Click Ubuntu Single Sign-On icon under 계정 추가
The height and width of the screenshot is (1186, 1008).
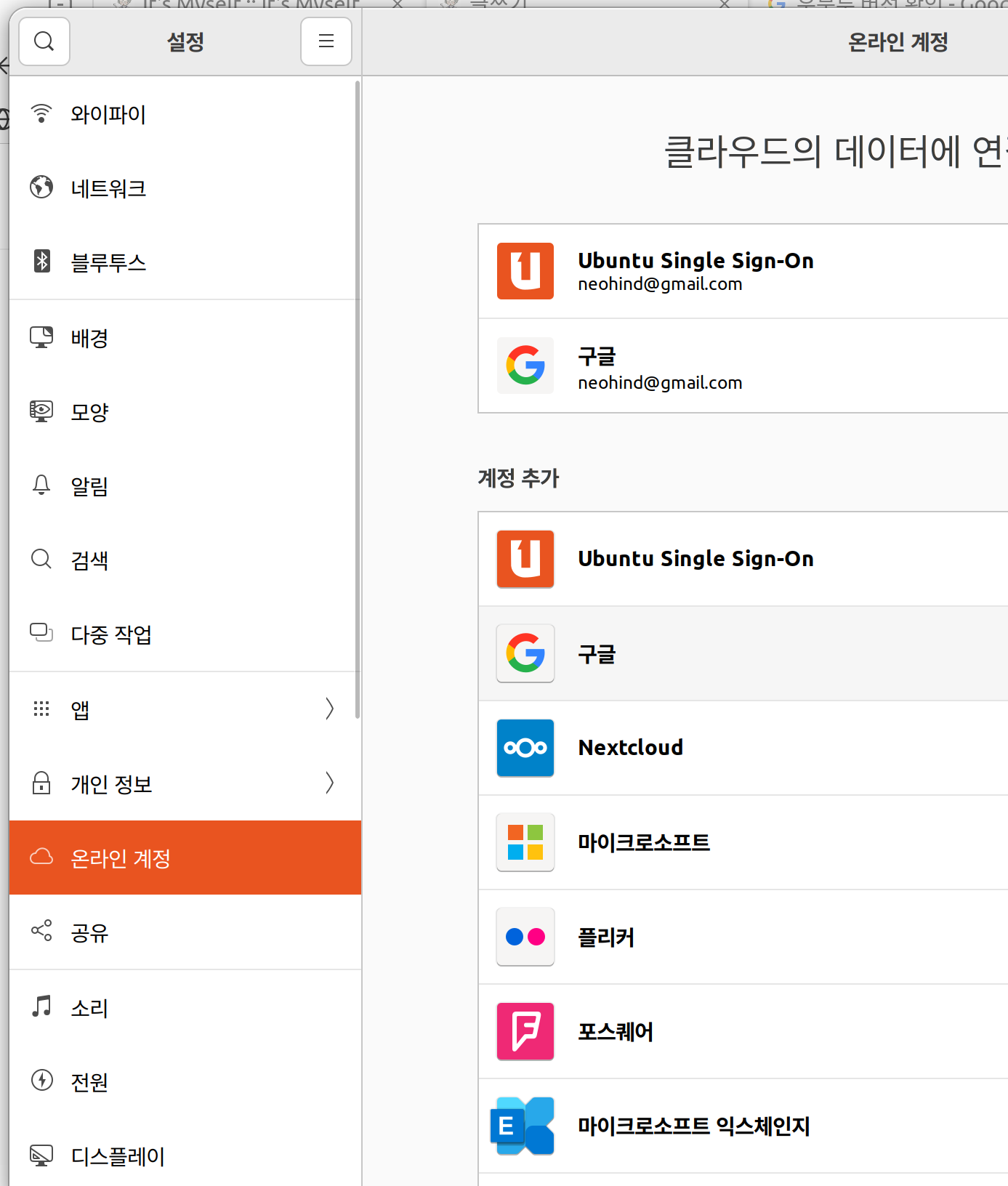(x=525, y=559)
